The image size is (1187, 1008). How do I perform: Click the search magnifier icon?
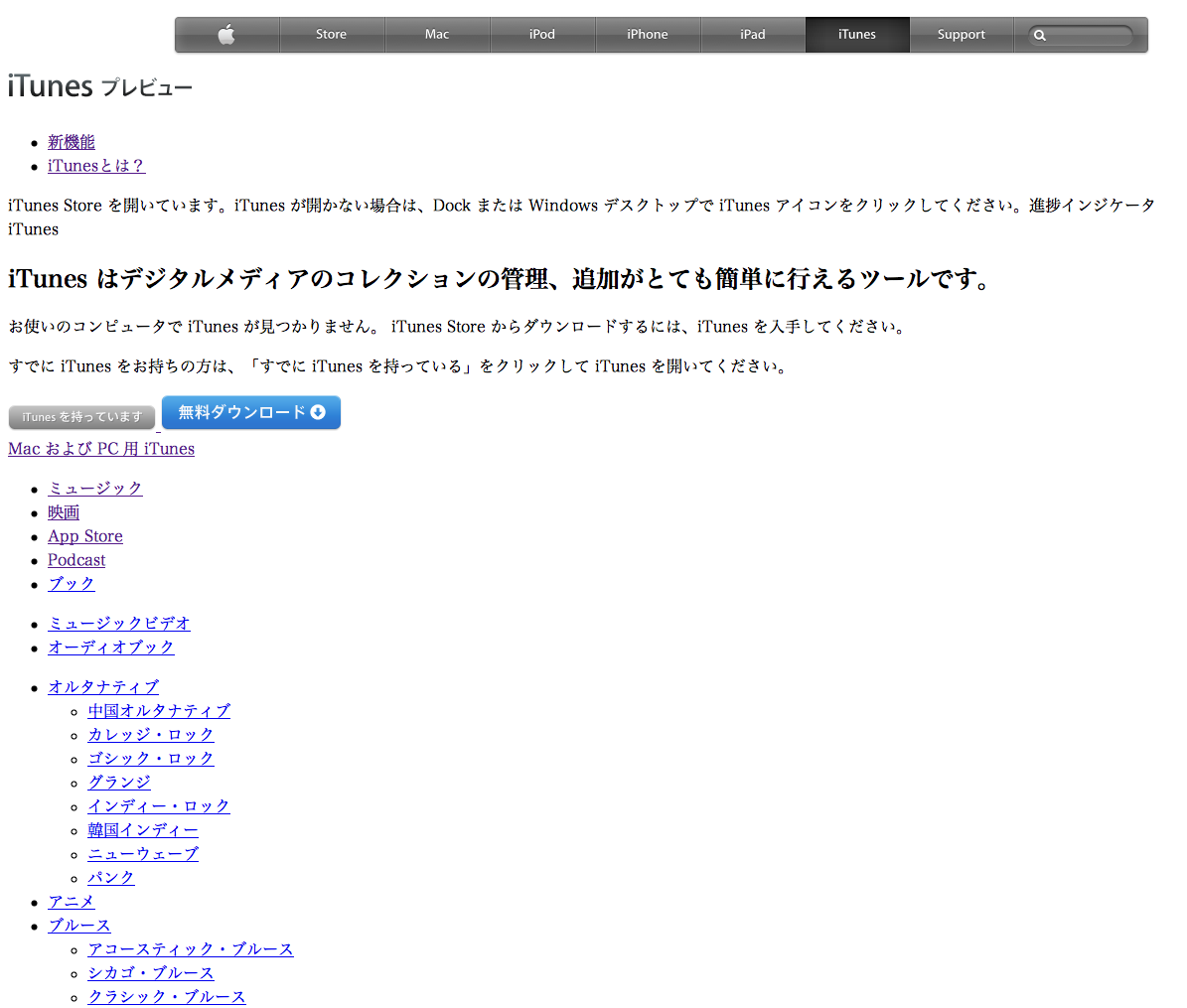1040,36
